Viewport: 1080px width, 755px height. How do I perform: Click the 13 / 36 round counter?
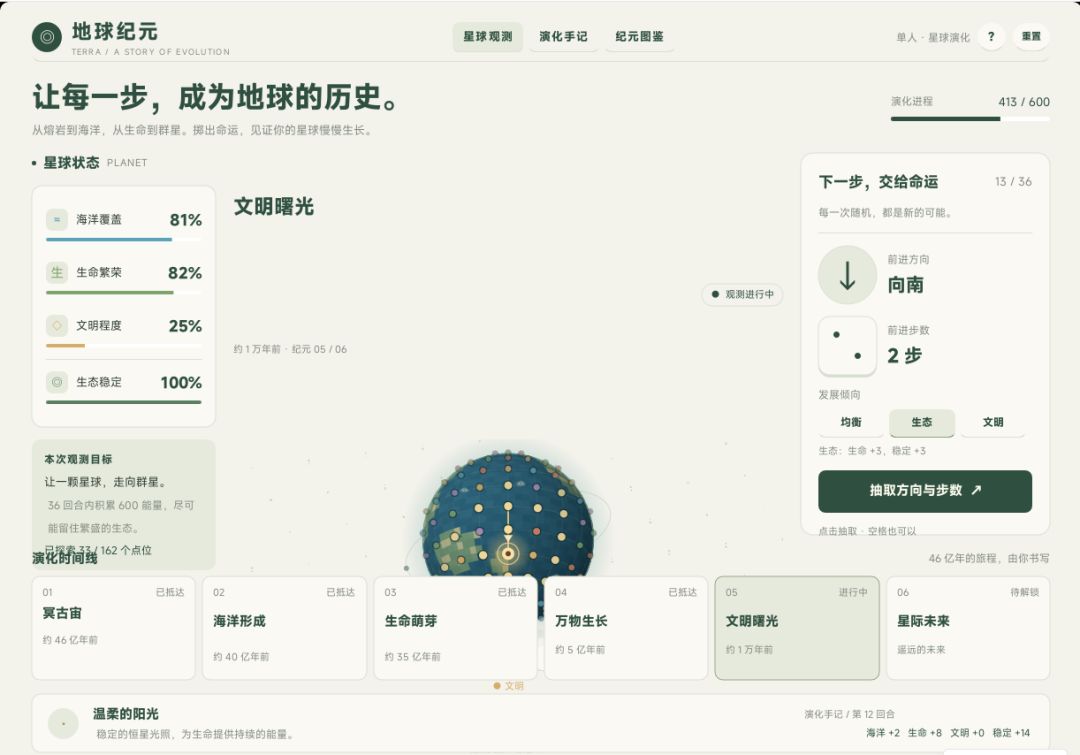click(x=1013, y=182)
